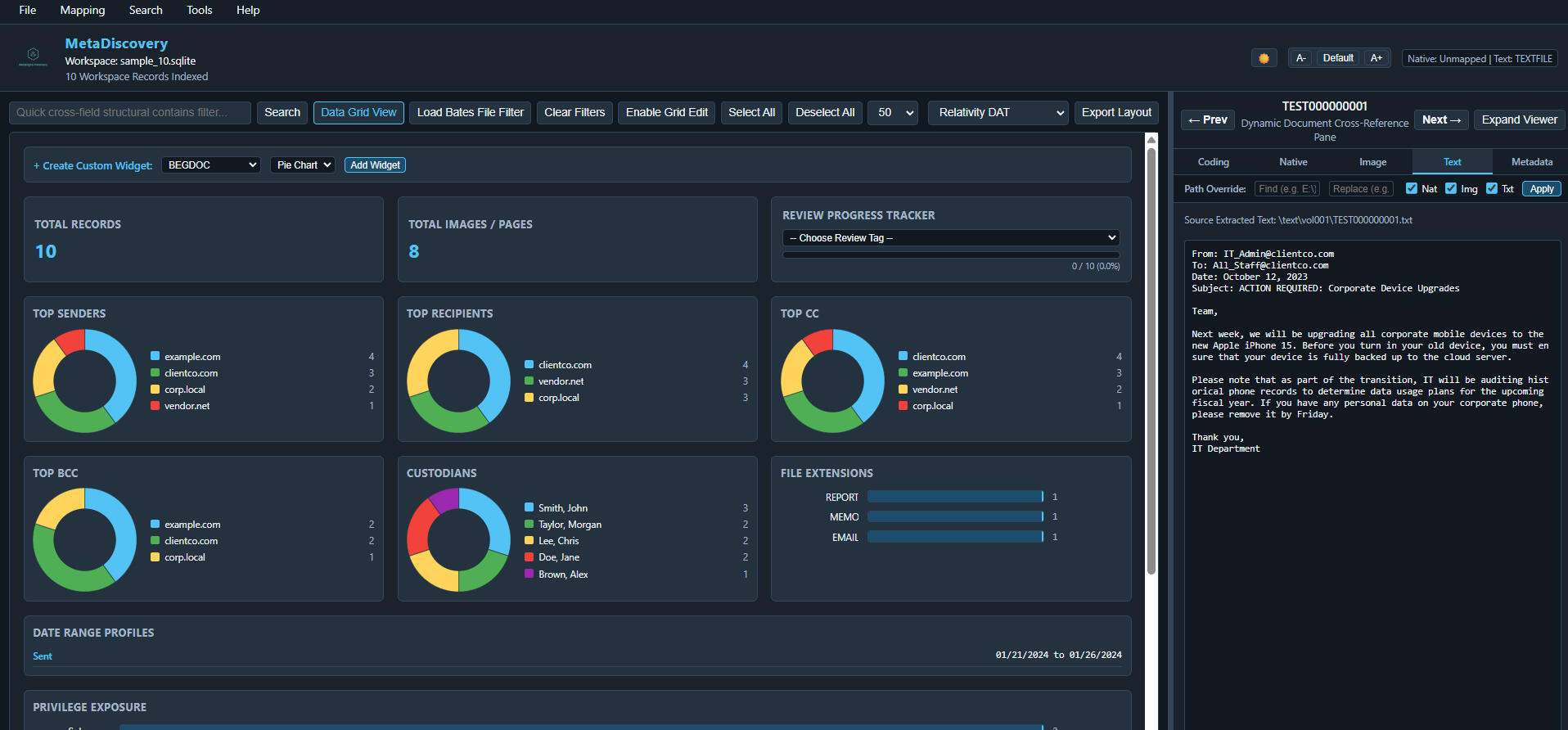1568x730 pixels.
Task: Go to next document with Next
Action: 1441,119
